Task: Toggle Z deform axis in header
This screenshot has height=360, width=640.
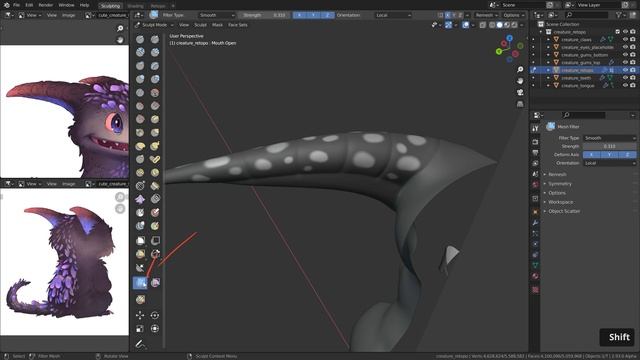Action: [x=327, y=15]
